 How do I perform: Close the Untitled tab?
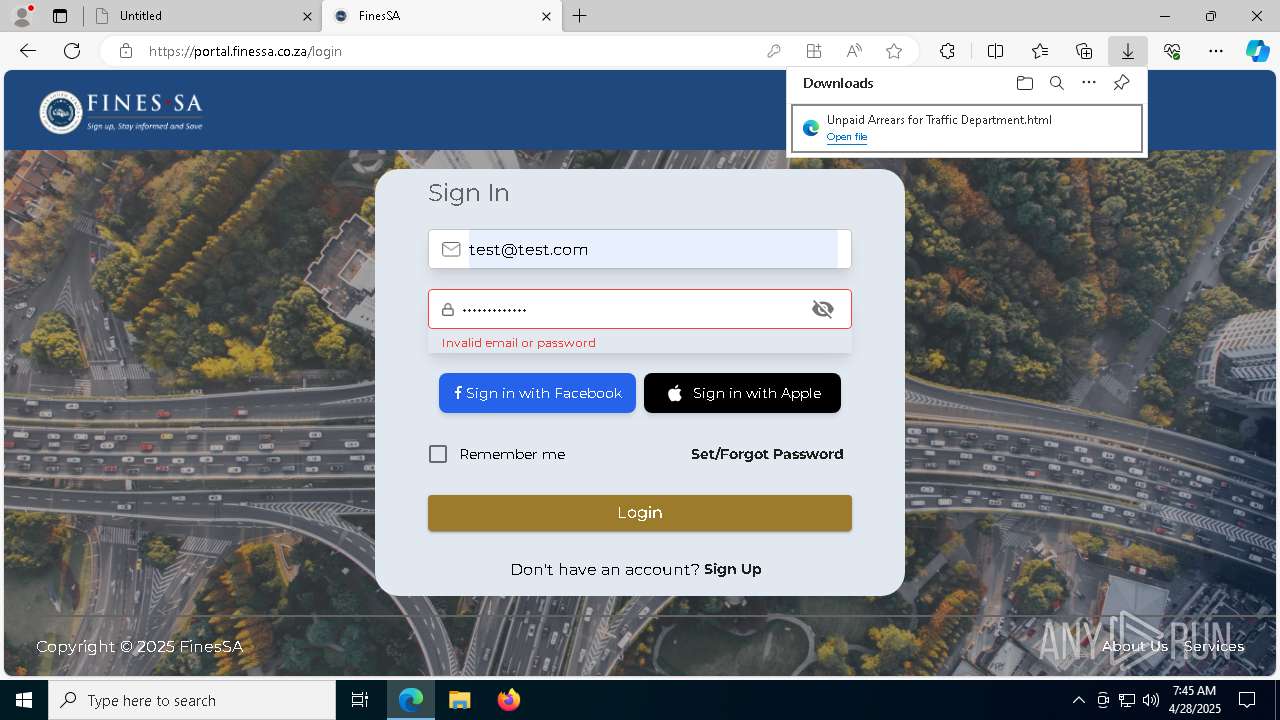307,16
